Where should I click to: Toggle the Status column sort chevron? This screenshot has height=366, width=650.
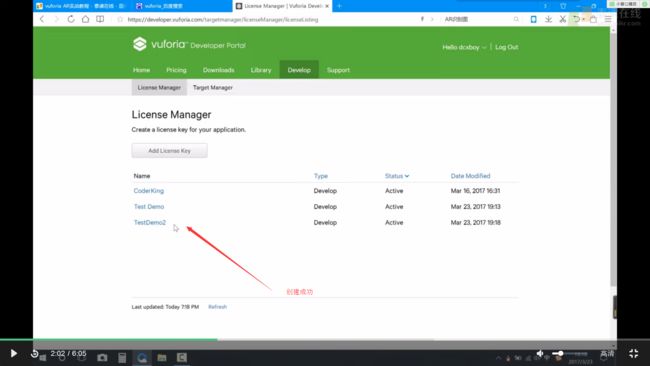(x=407, y=176)
